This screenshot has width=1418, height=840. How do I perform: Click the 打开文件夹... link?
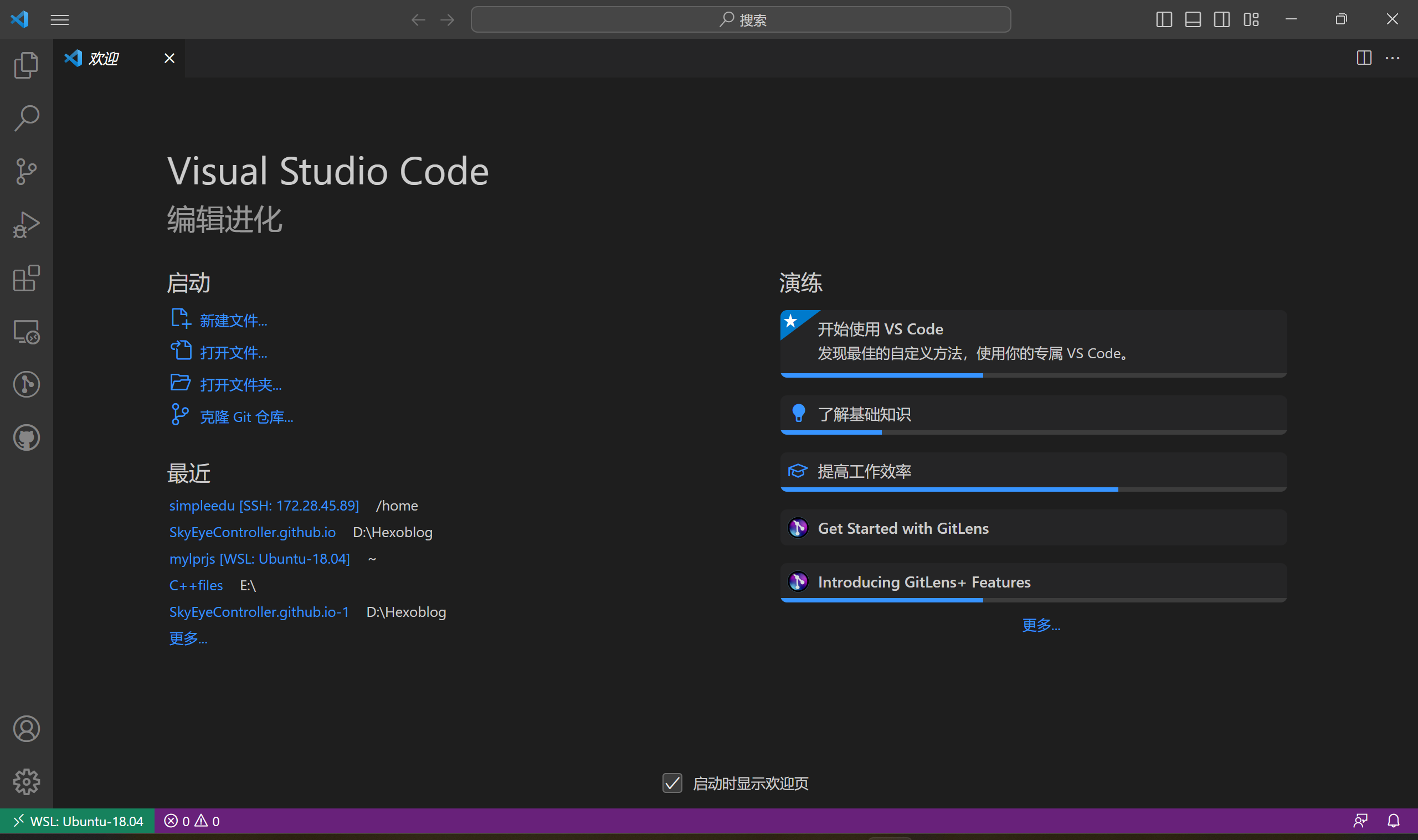coord(240,385)
